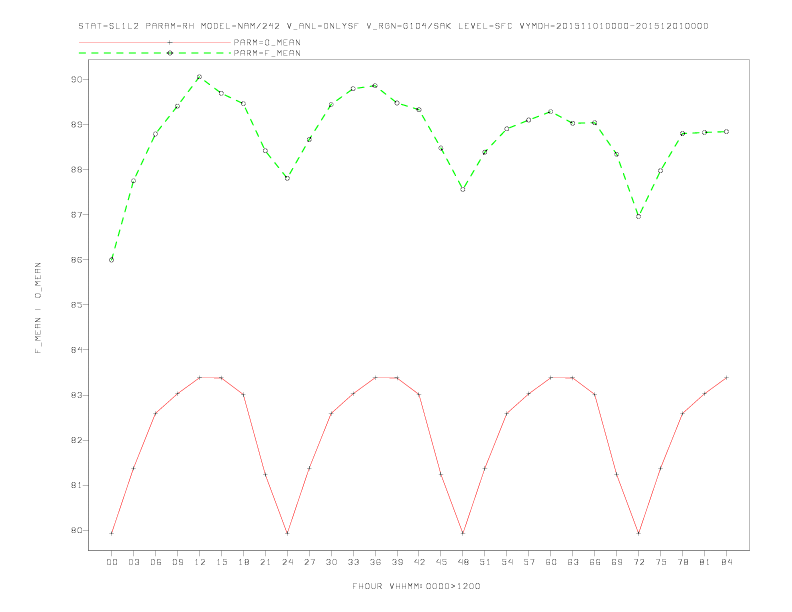Click the green F_MEAN lowest dip at hour 72
Image resolution: width=792 pixels, height=612 pixels.
[638, 217]
